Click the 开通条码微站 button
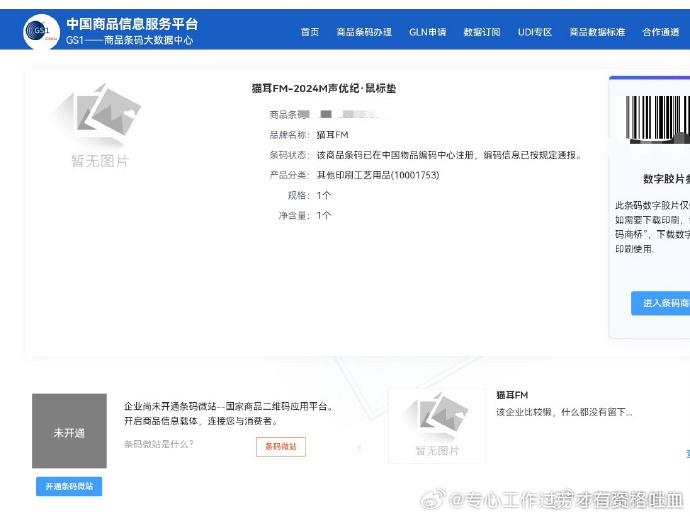Screen dimensions: 690x516 69,486
